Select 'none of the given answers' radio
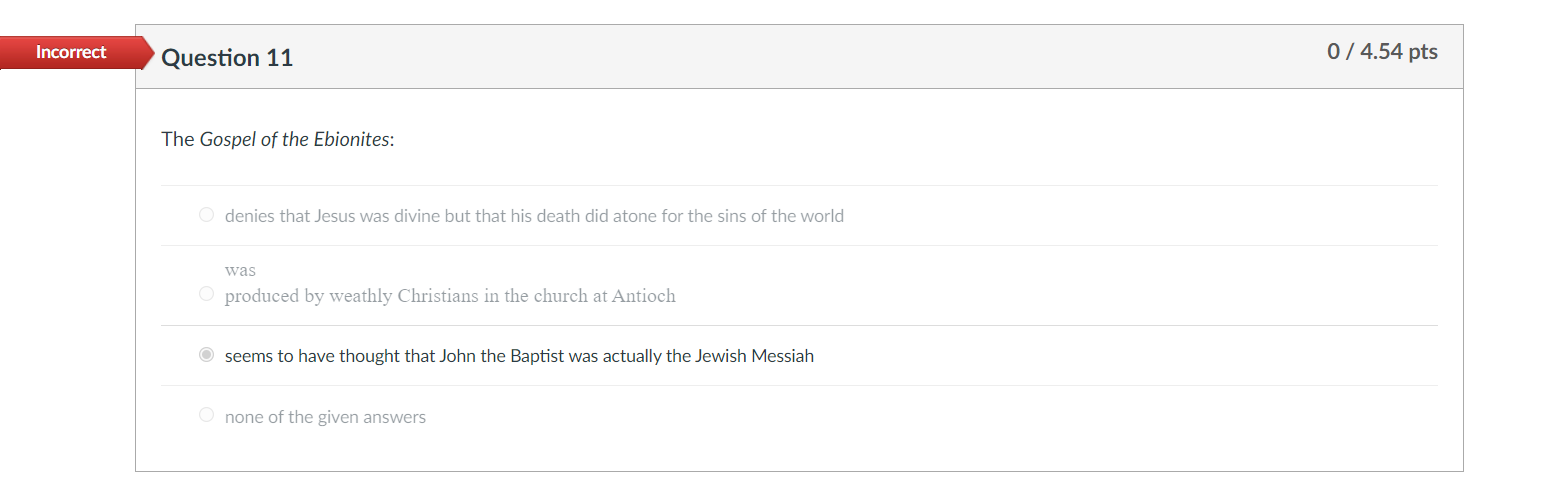This screenshot has width=1553, height=497. 206,415
